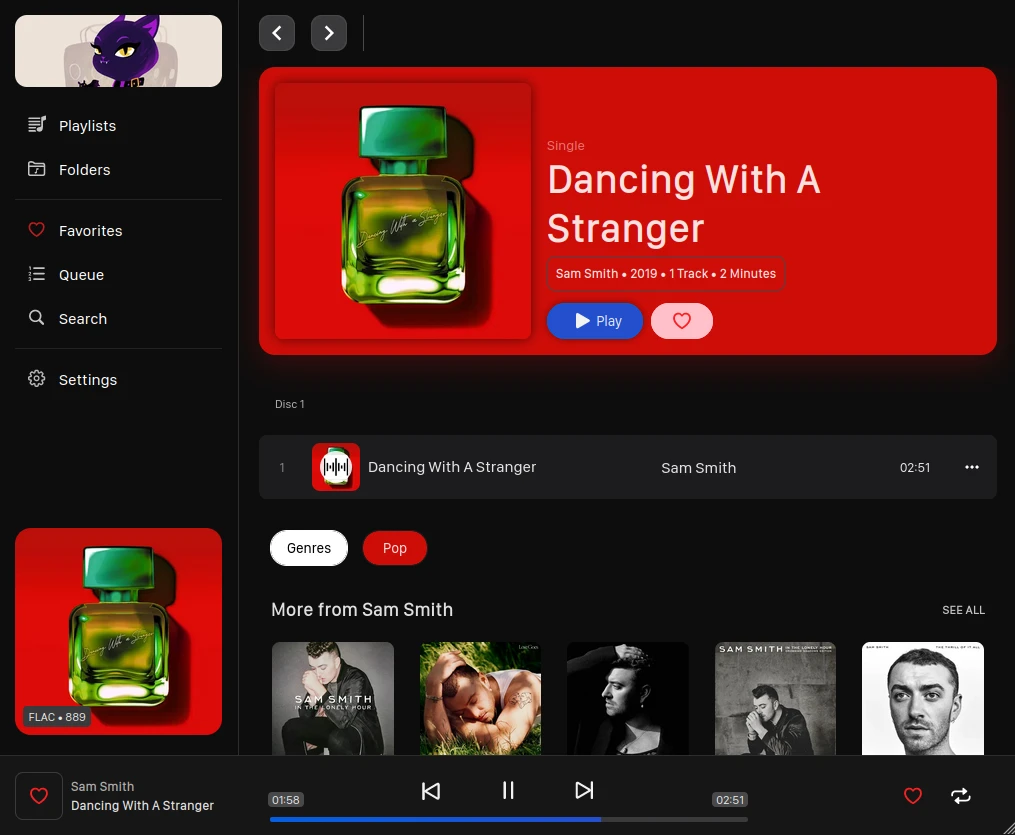
Task: Open the Queue page
Action: [x=118, y=274]
